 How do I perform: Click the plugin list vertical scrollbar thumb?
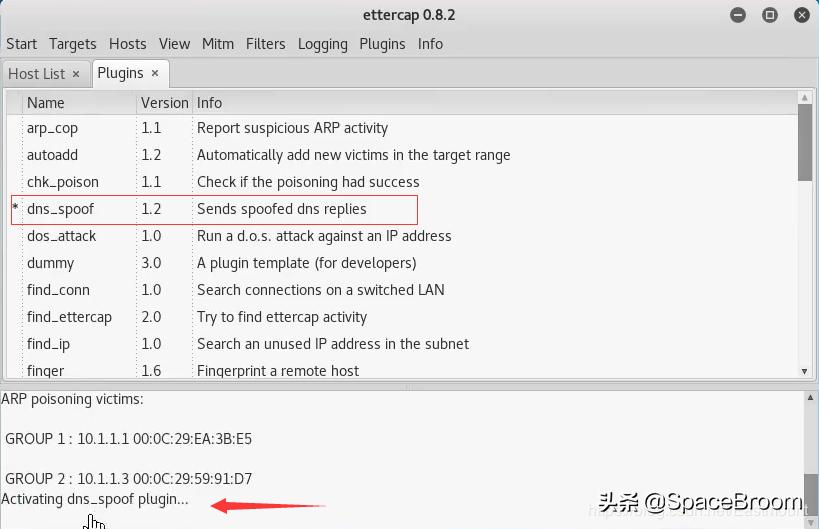tap(805, 142)
